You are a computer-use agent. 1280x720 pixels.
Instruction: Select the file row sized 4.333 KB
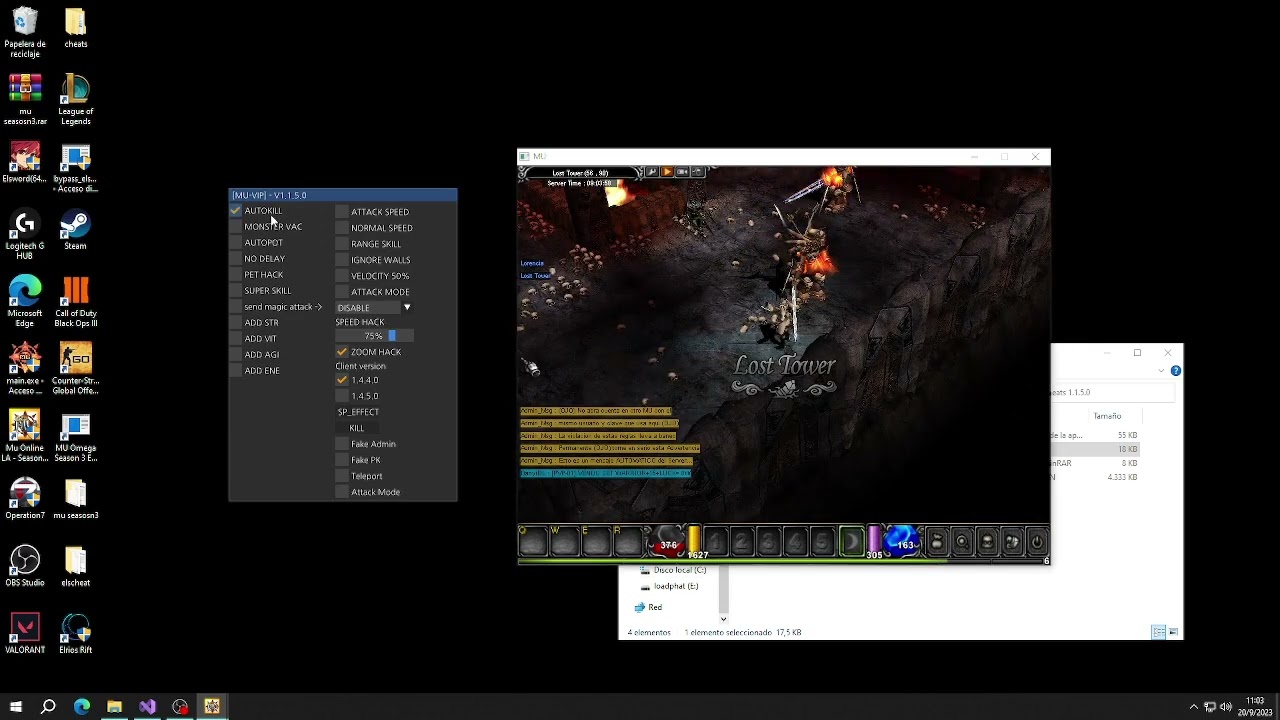click(x=1095, y=477)
